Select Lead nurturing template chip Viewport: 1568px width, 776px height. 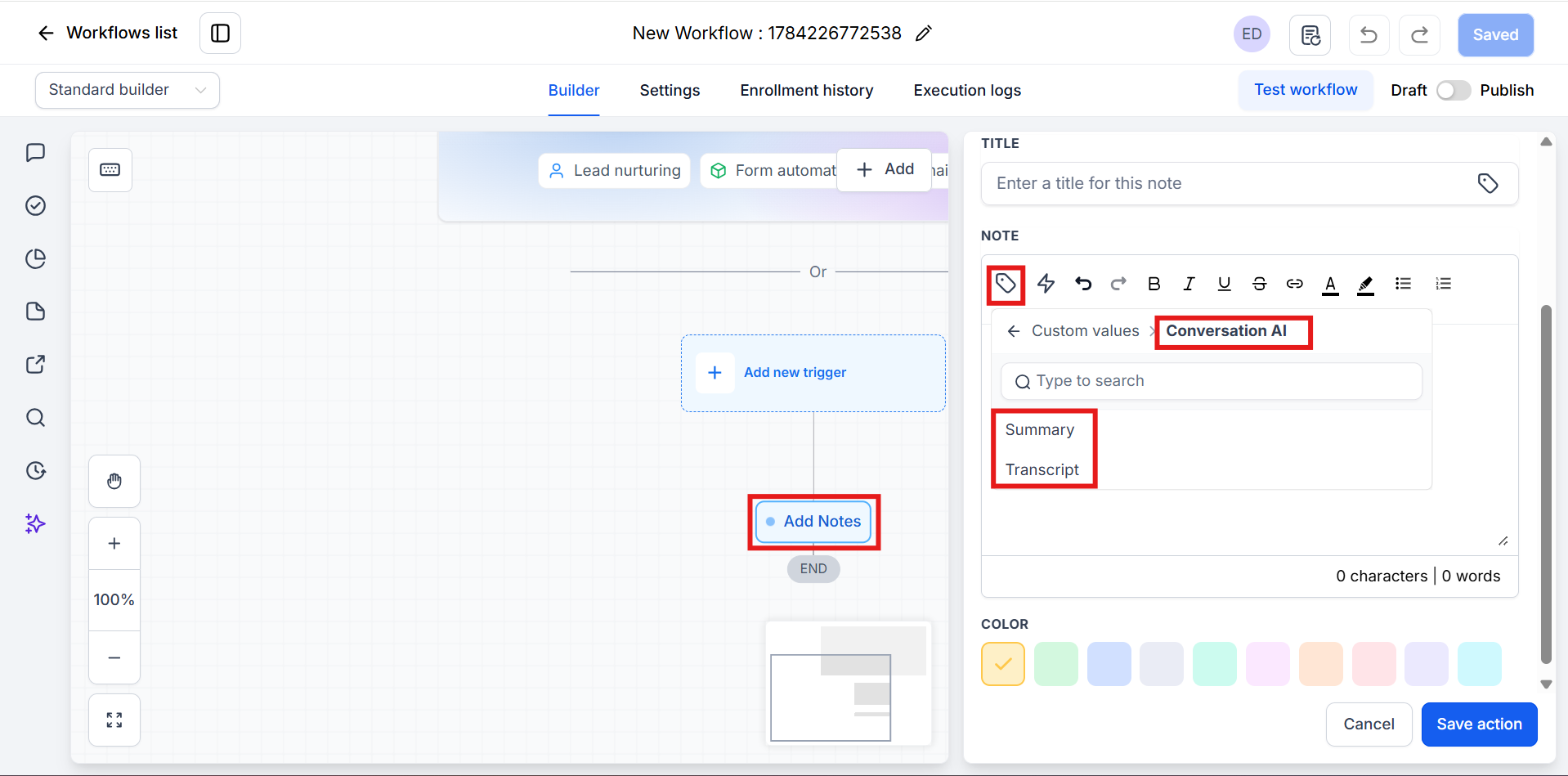coord(615,171)
